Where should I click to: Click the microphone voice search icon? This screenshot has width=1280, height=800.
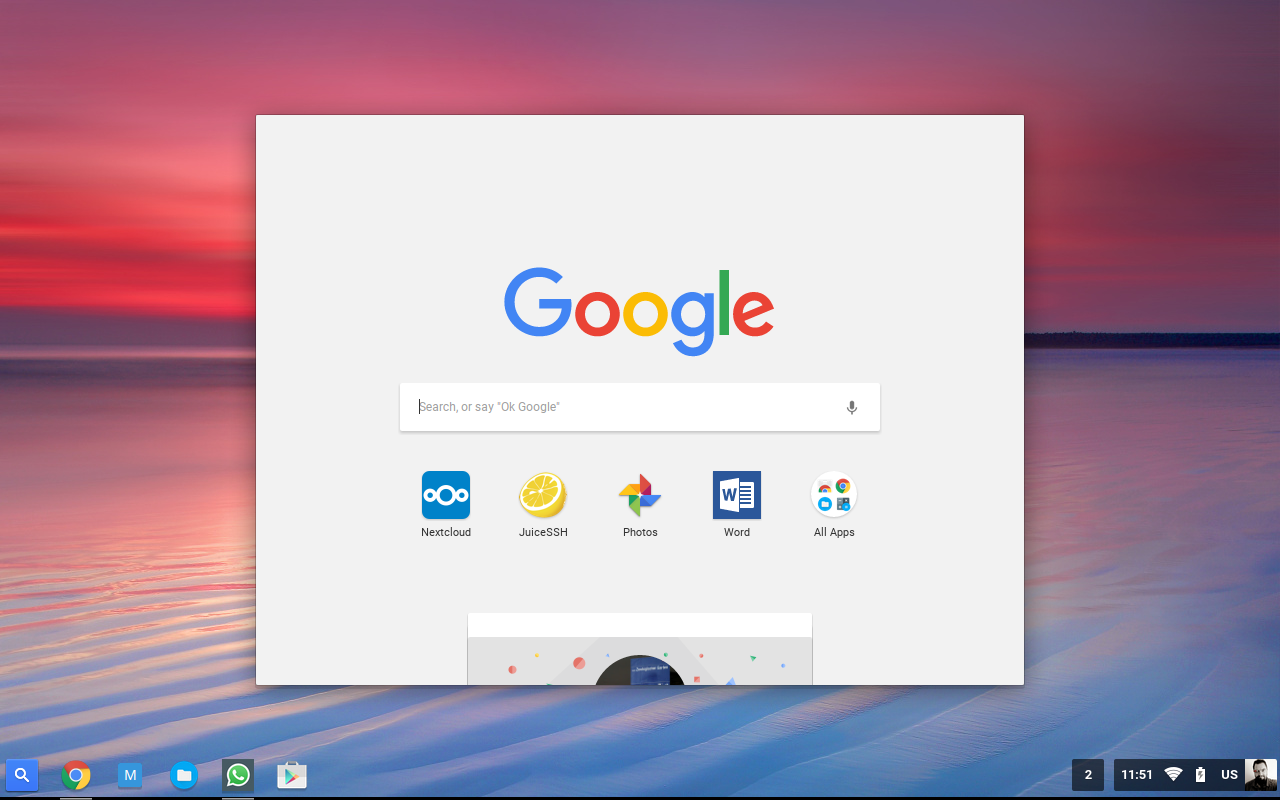pos(852,407)
